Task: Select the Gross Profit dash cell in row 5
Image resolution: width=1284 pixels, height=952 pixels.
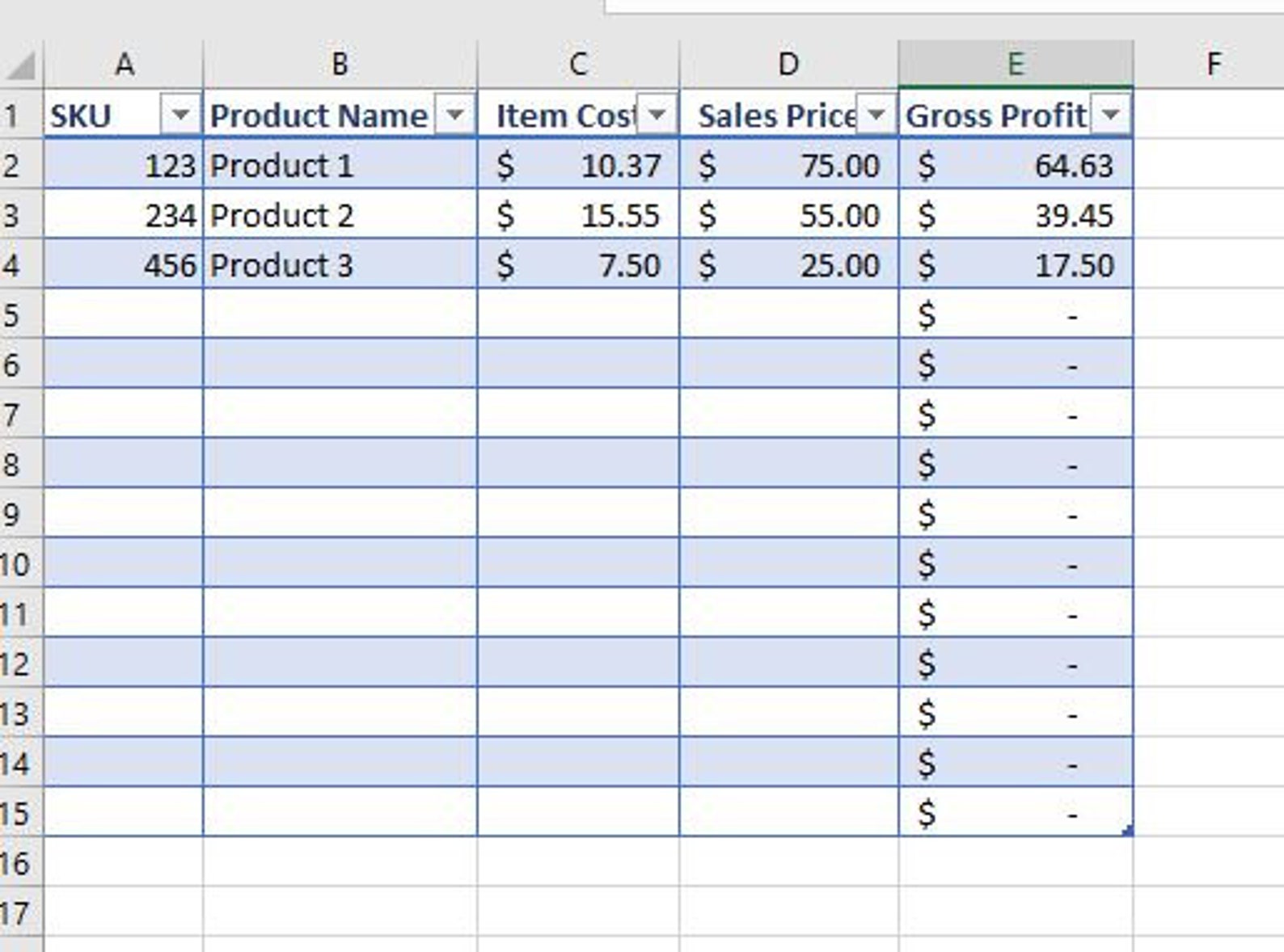Action: tap(1016, 315)
